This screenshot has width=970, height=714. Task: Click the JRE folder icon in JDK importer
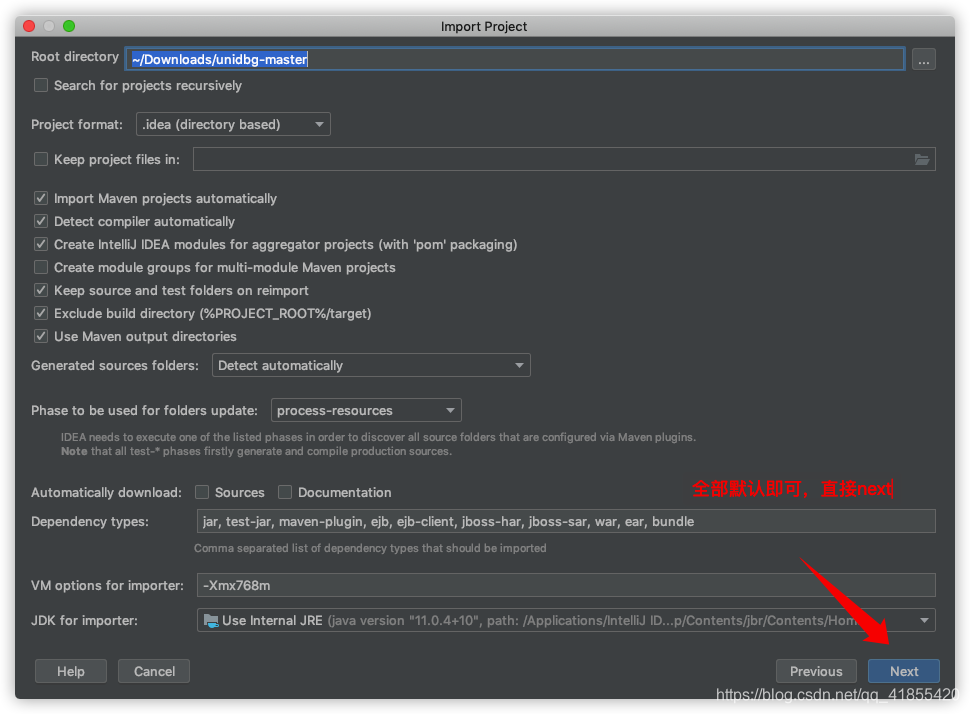tap(211, 621)
